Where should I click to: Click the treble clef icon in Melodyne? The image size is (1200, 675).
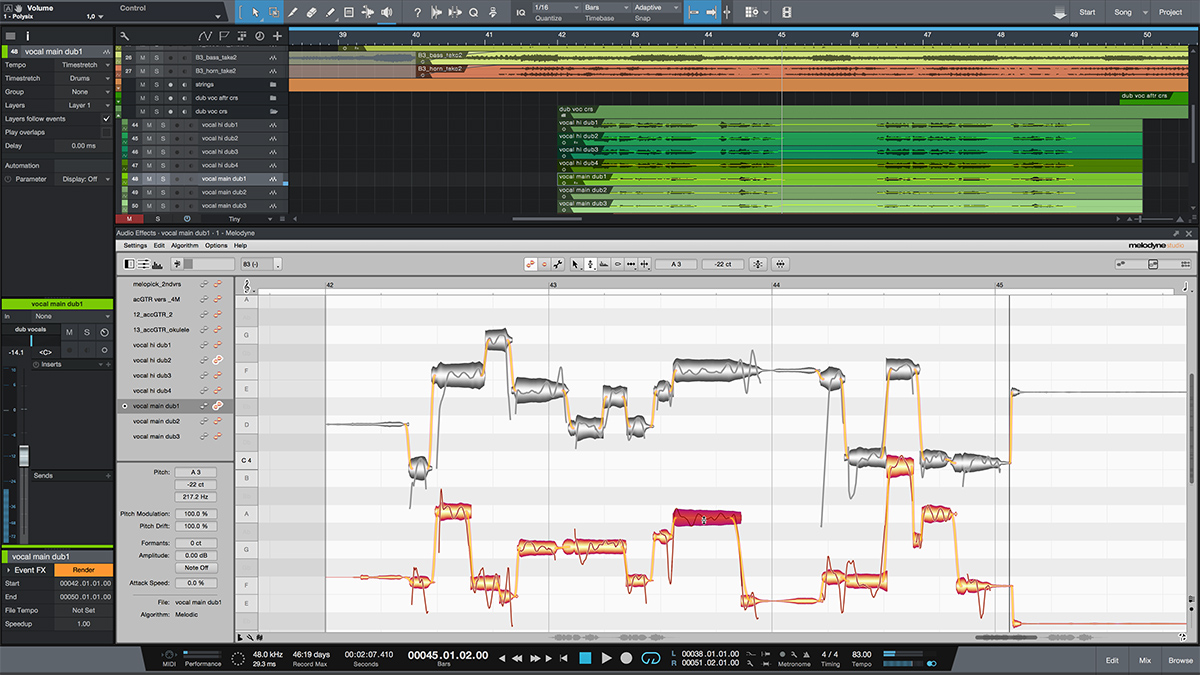pos(247,286)
